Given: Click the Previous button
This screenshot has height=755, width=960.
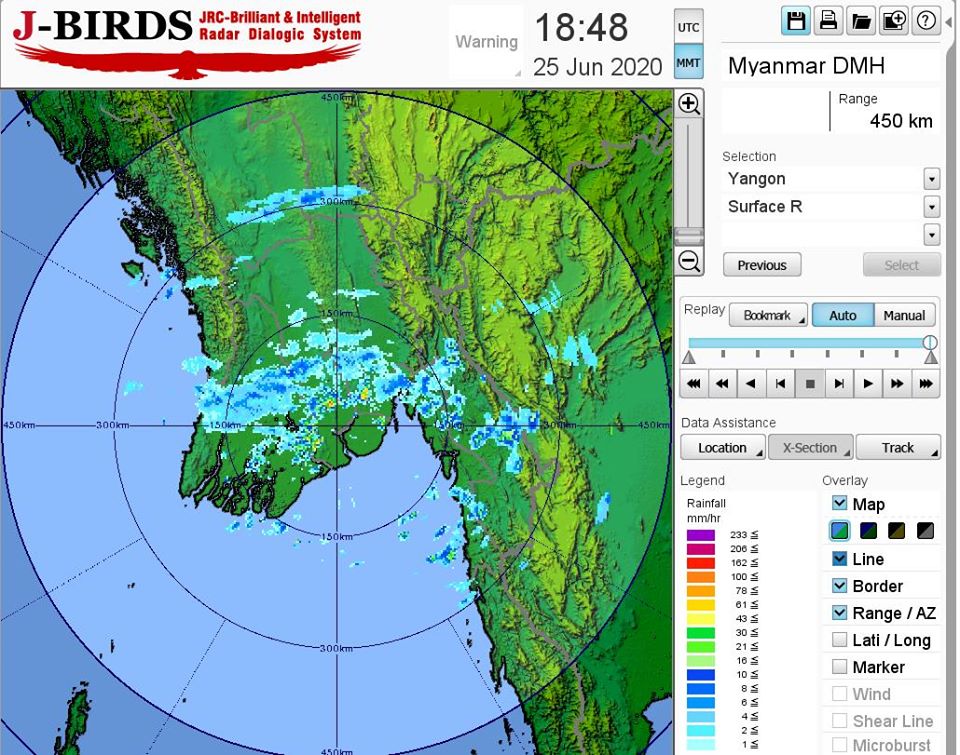Looking at the screenshot, I should pyautogui.click(x=762, y=265).
